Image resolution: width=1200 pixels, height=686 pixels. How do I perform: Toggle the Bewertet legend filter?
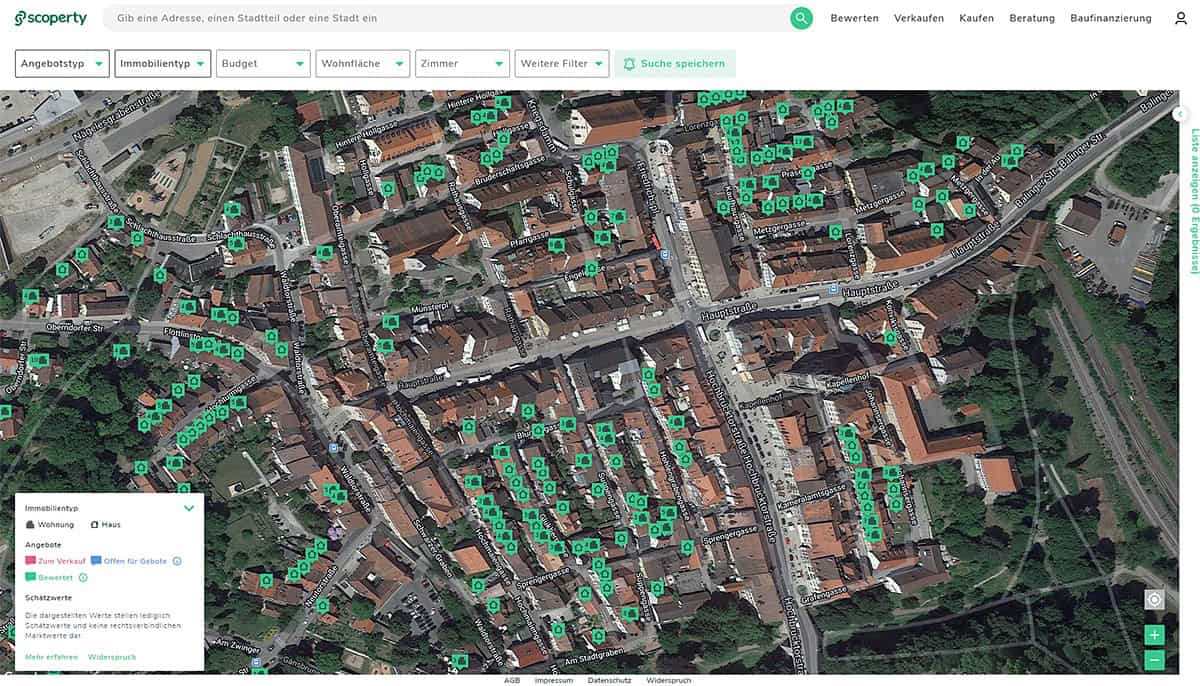[50, 577]
